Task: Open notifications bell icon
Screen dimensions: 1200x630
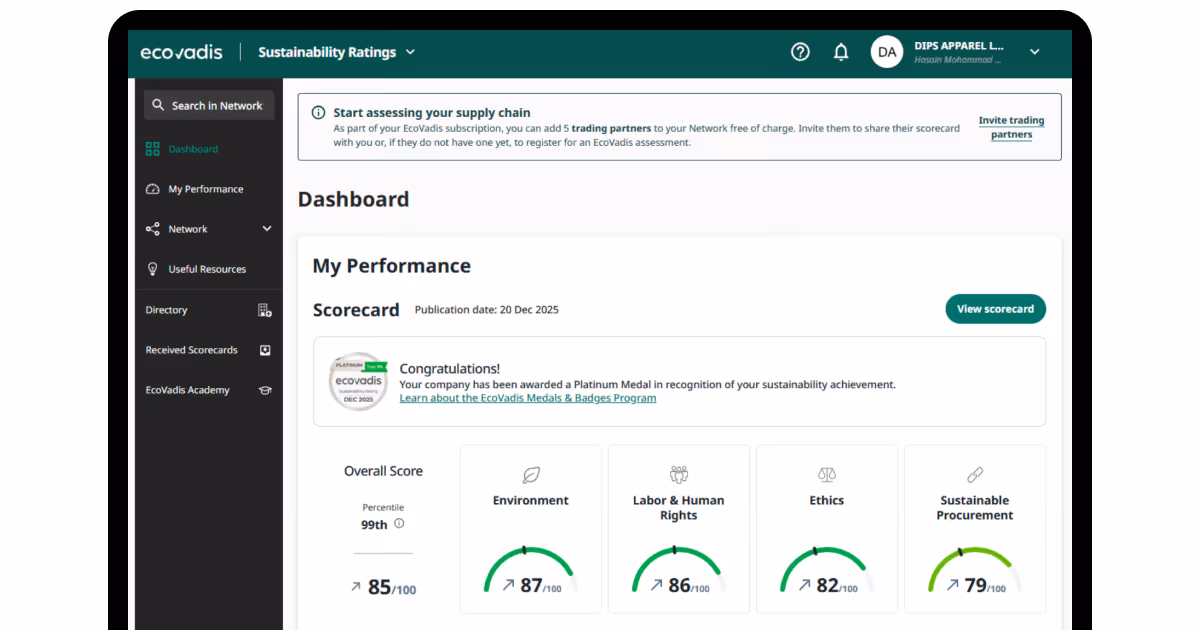Action: click(841, 52)
